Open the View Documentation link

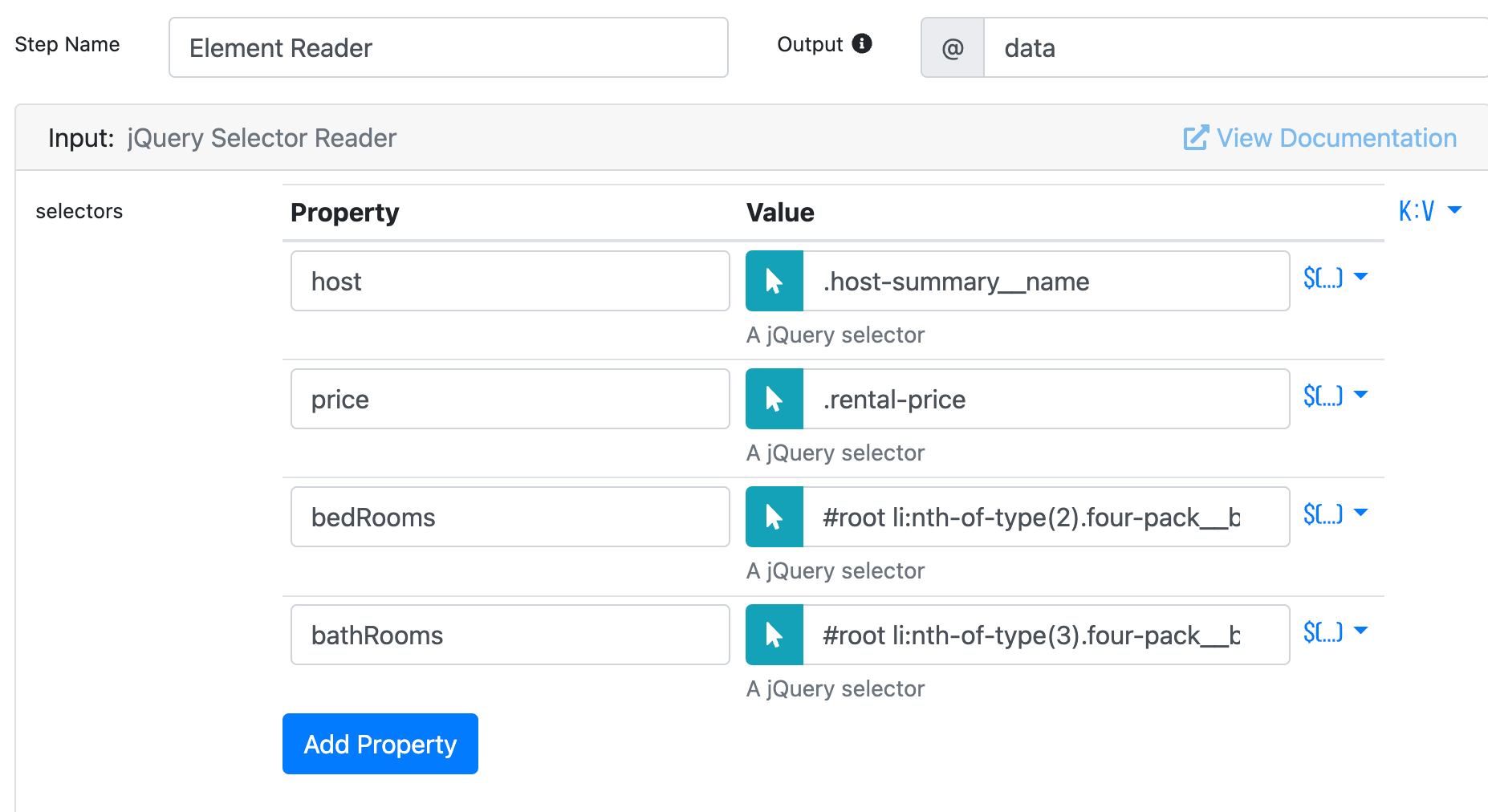coord(1320,138)
